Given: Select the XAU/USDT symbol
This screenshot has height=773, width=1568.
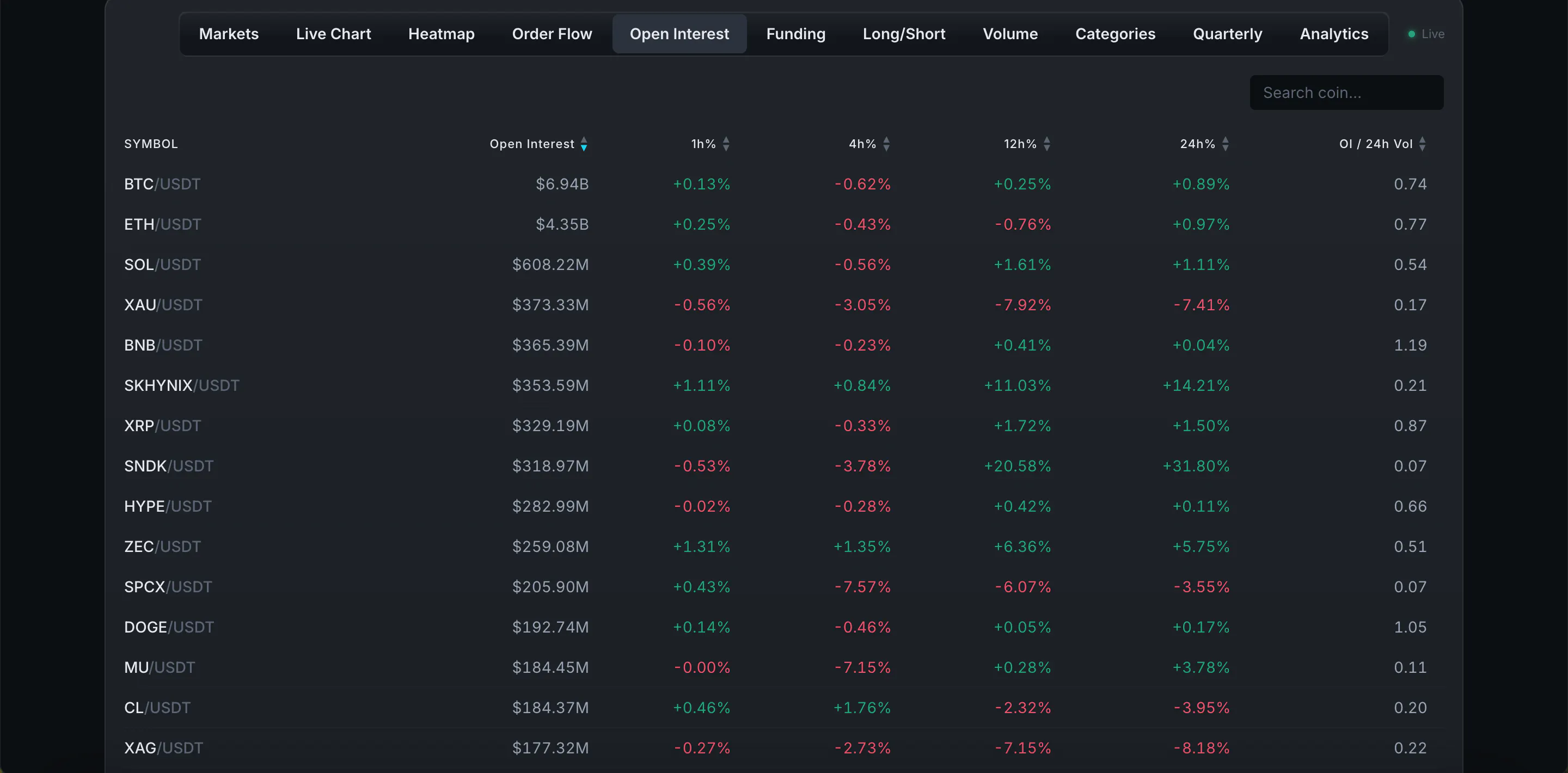Looking at the screenshot, I should tap(163, 305).
